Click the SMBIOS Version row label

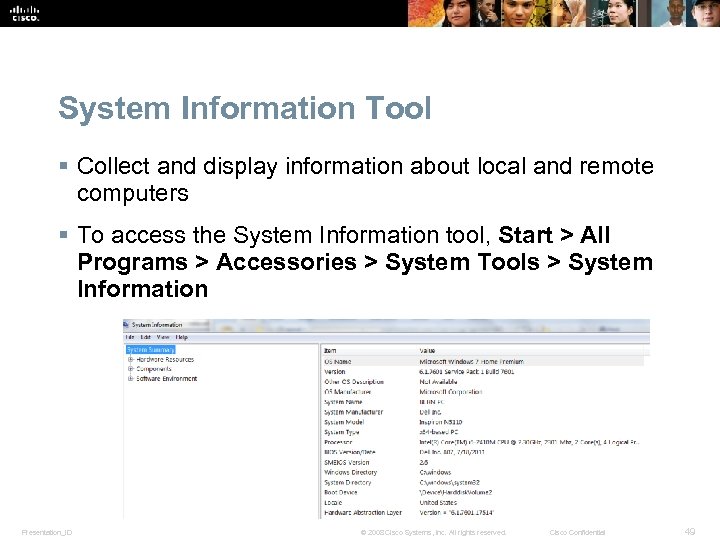pyautogui.click(x=347, y=462)
